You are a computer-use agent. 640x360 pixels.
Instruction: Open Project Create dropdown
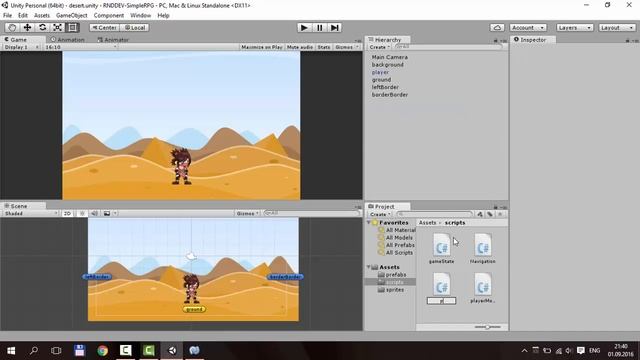point(380,214)
